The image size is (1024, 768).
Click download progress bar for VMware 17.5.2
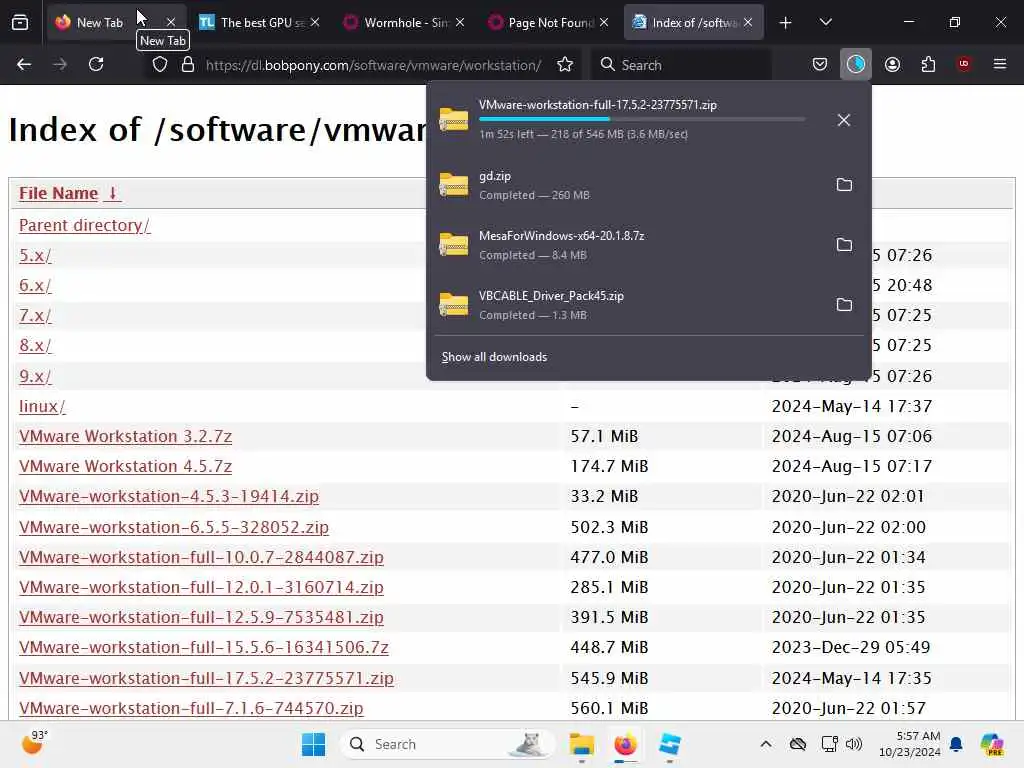coord(642,120)
